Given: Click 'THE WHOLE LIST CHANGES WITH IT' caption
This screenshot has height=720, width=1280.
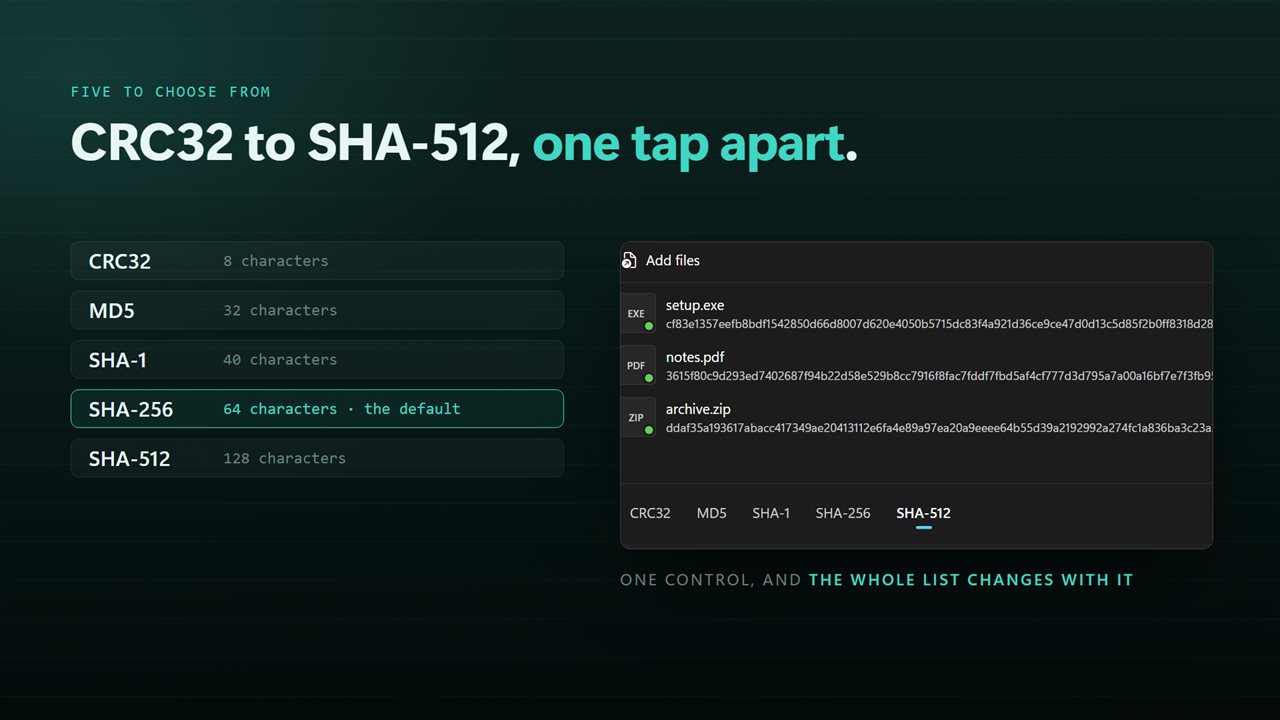Looking at the screenshot, I should 971,580.
